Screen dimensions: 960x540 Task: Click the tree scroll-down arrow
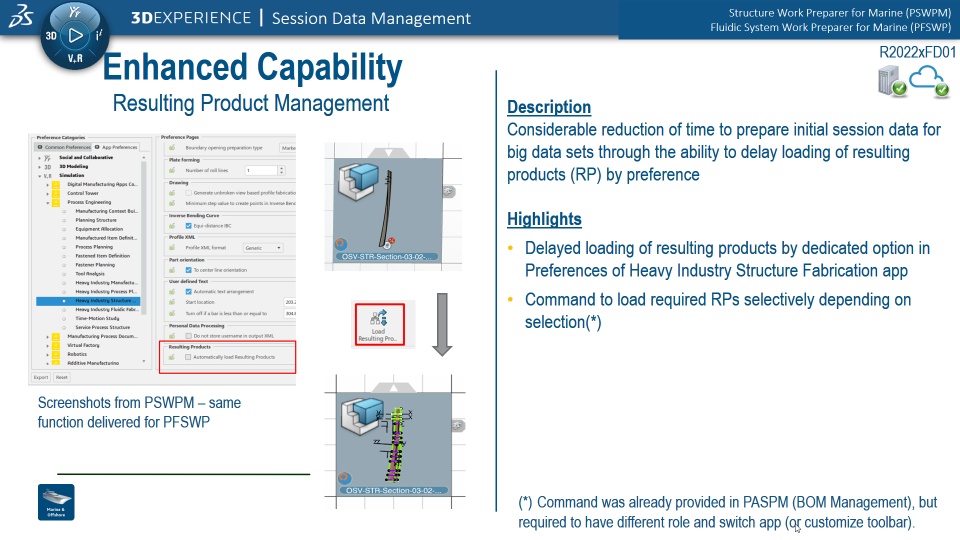tap(144, 361)
